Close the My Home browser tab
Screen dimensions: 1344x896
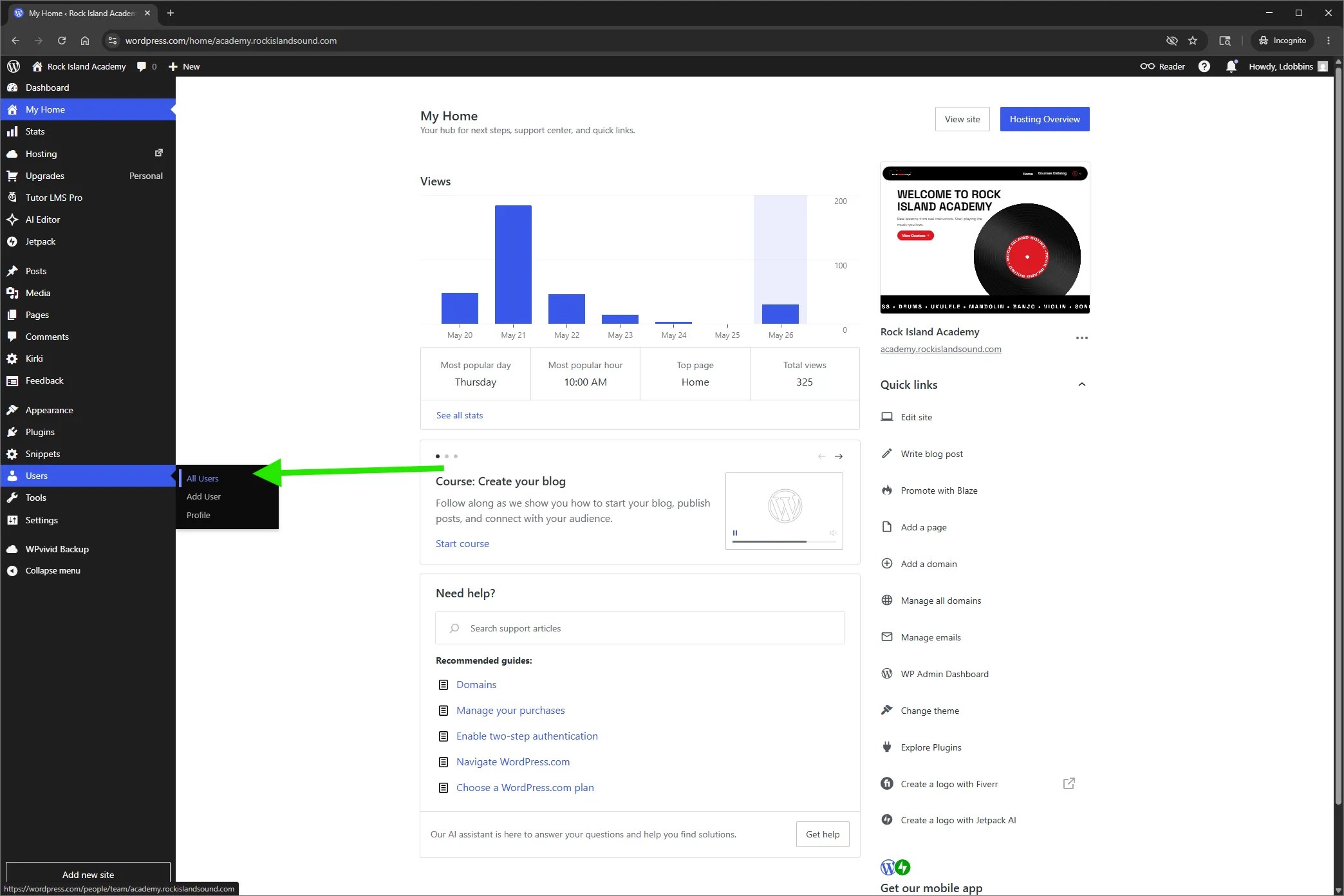(147, 13)
